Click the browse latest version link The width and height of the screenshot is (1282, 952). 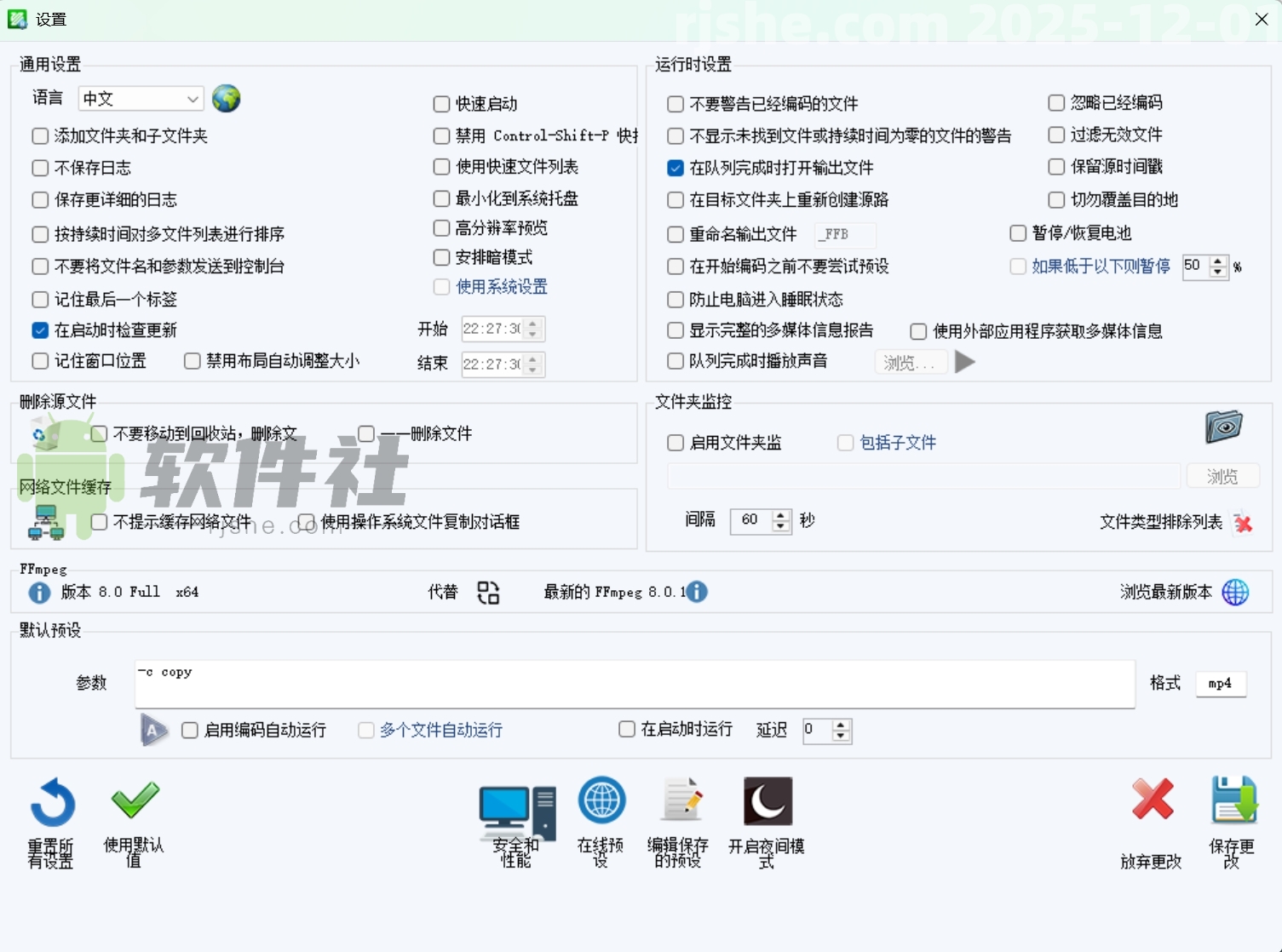coord(1165,592)
